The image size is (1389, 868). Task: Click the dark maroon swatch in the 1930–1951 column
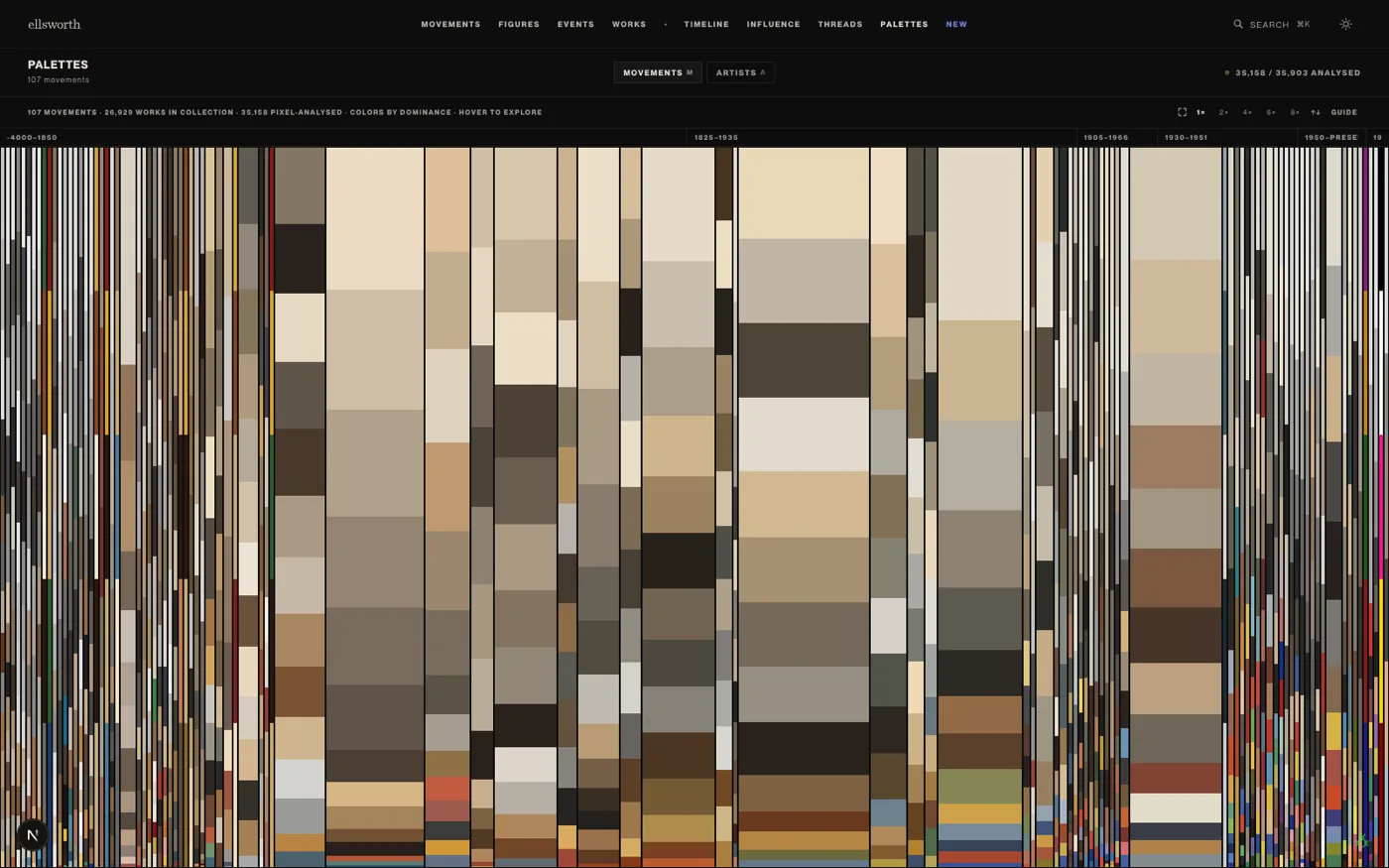[x=1176, y=778]
